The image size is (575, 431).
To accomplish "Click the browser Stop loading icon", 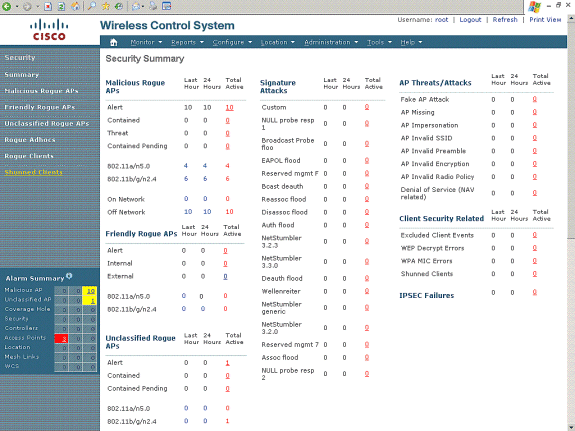I will [48, 6].
